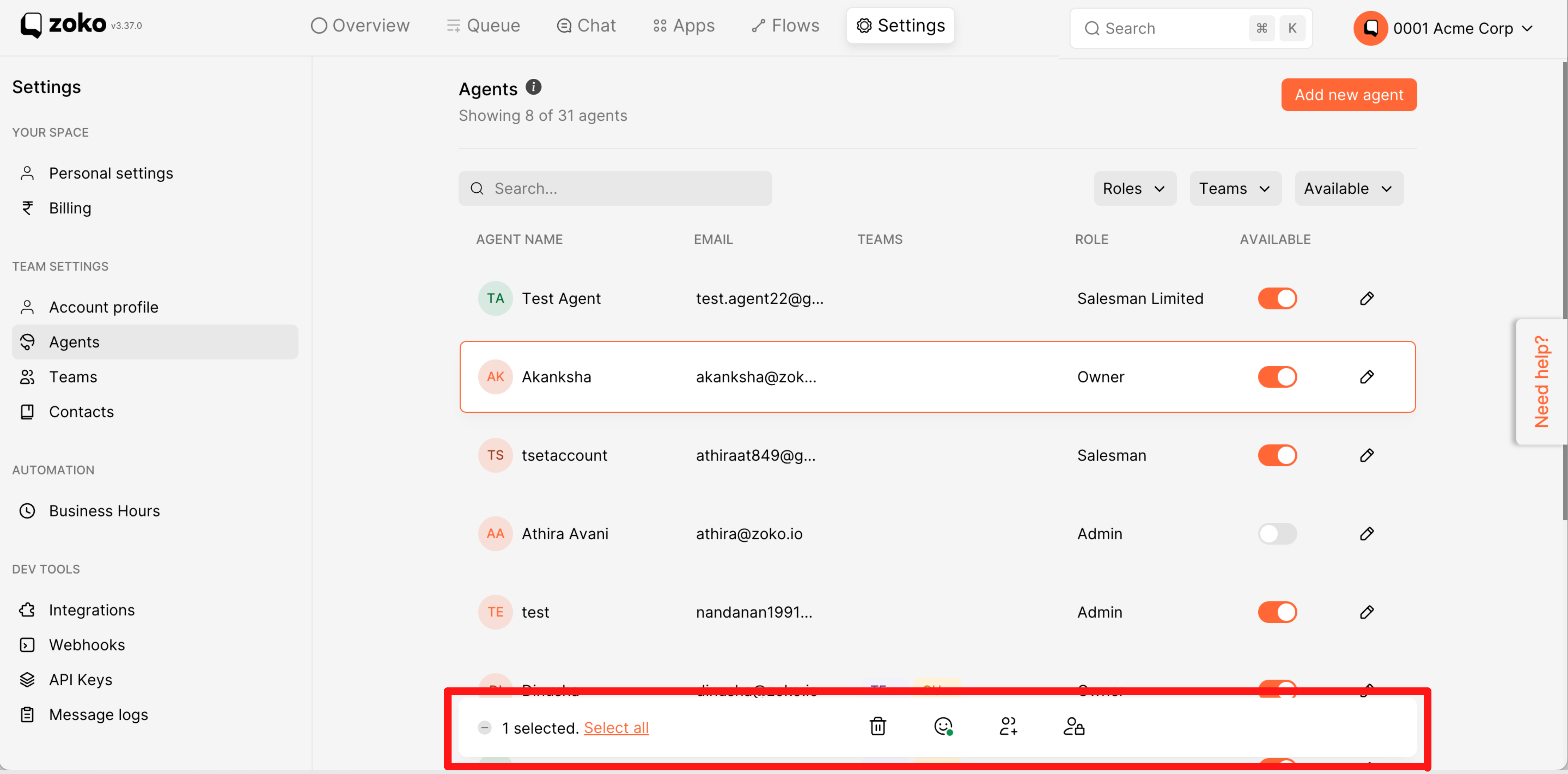Click the TE avatar of test agent
The height and width of the screenshot is (774, 1568).
click(496, 612)
